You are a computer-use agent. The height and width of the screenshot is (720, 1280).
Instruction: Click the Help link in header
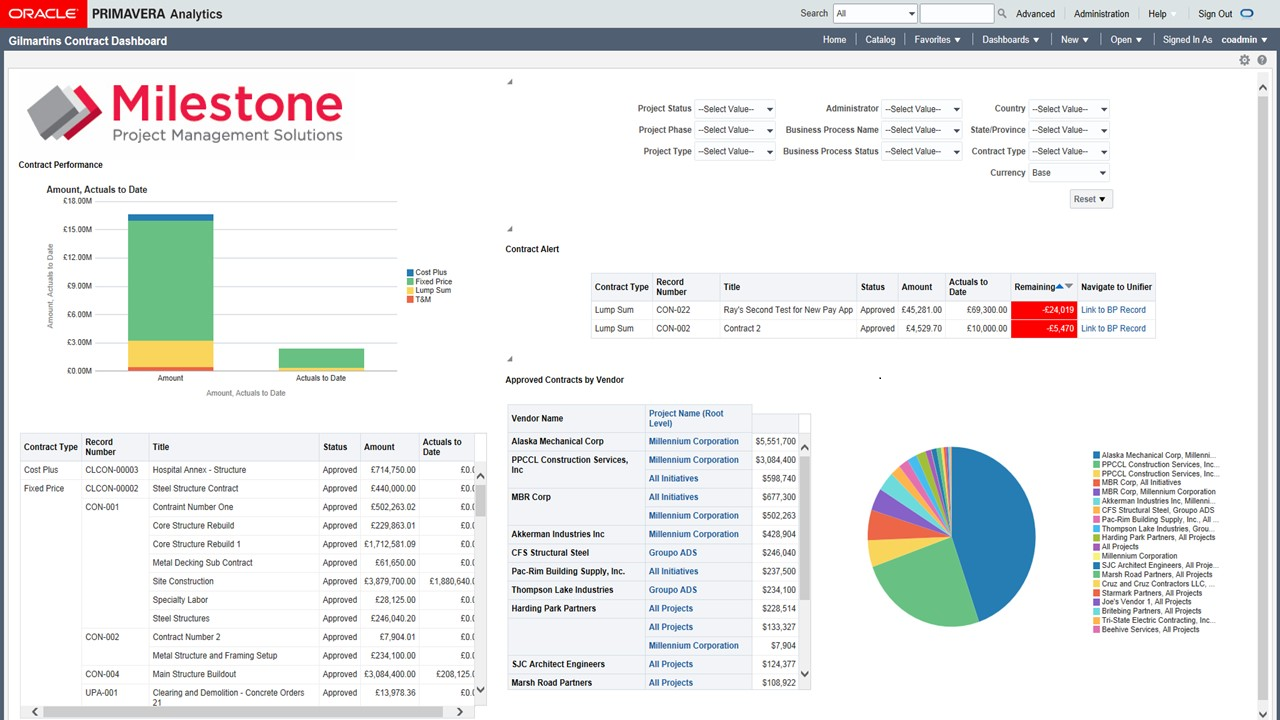click(x=1157, y=14)
